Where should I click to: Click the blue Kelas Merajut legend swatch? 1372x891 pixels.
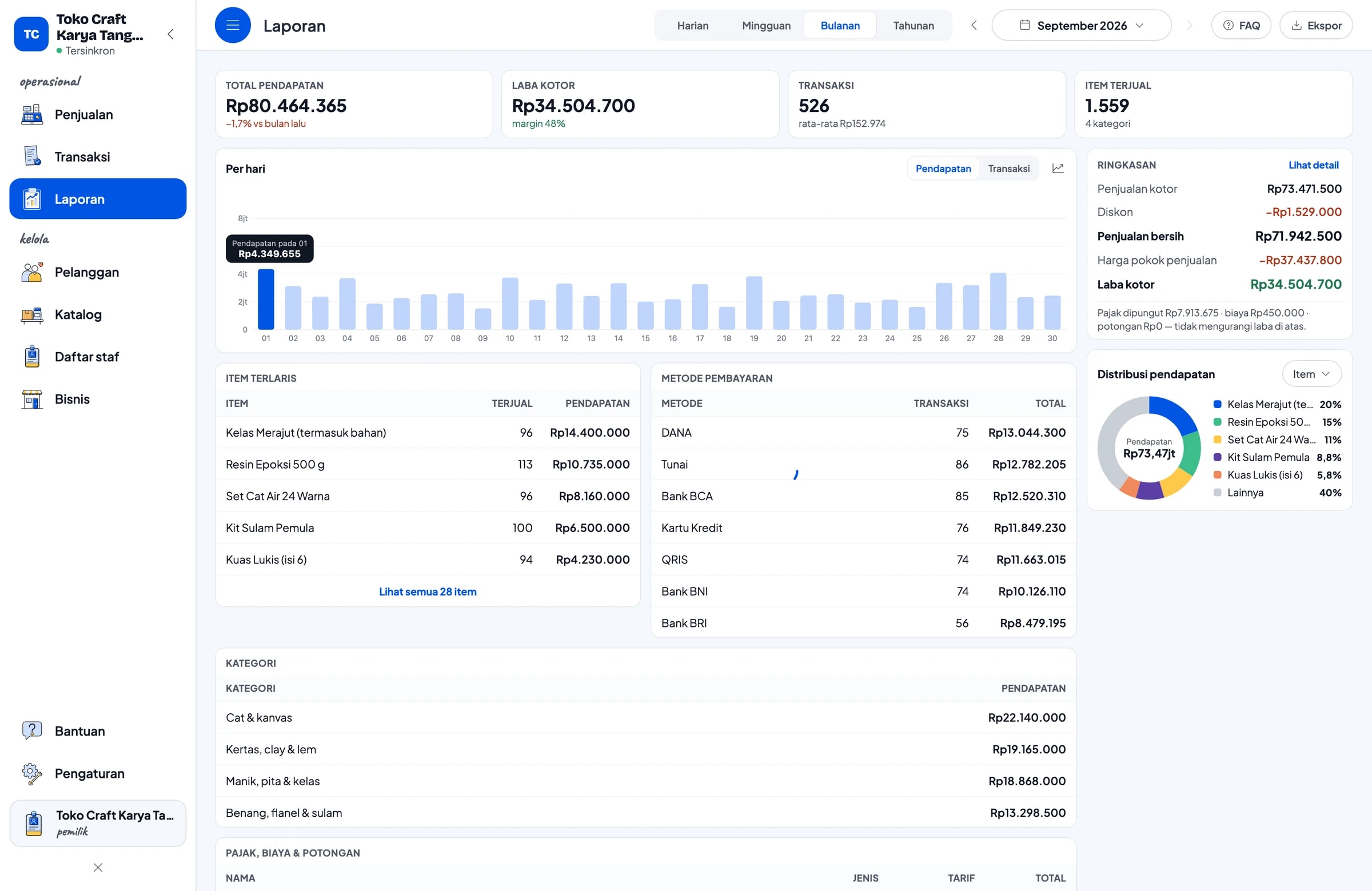1217,405
